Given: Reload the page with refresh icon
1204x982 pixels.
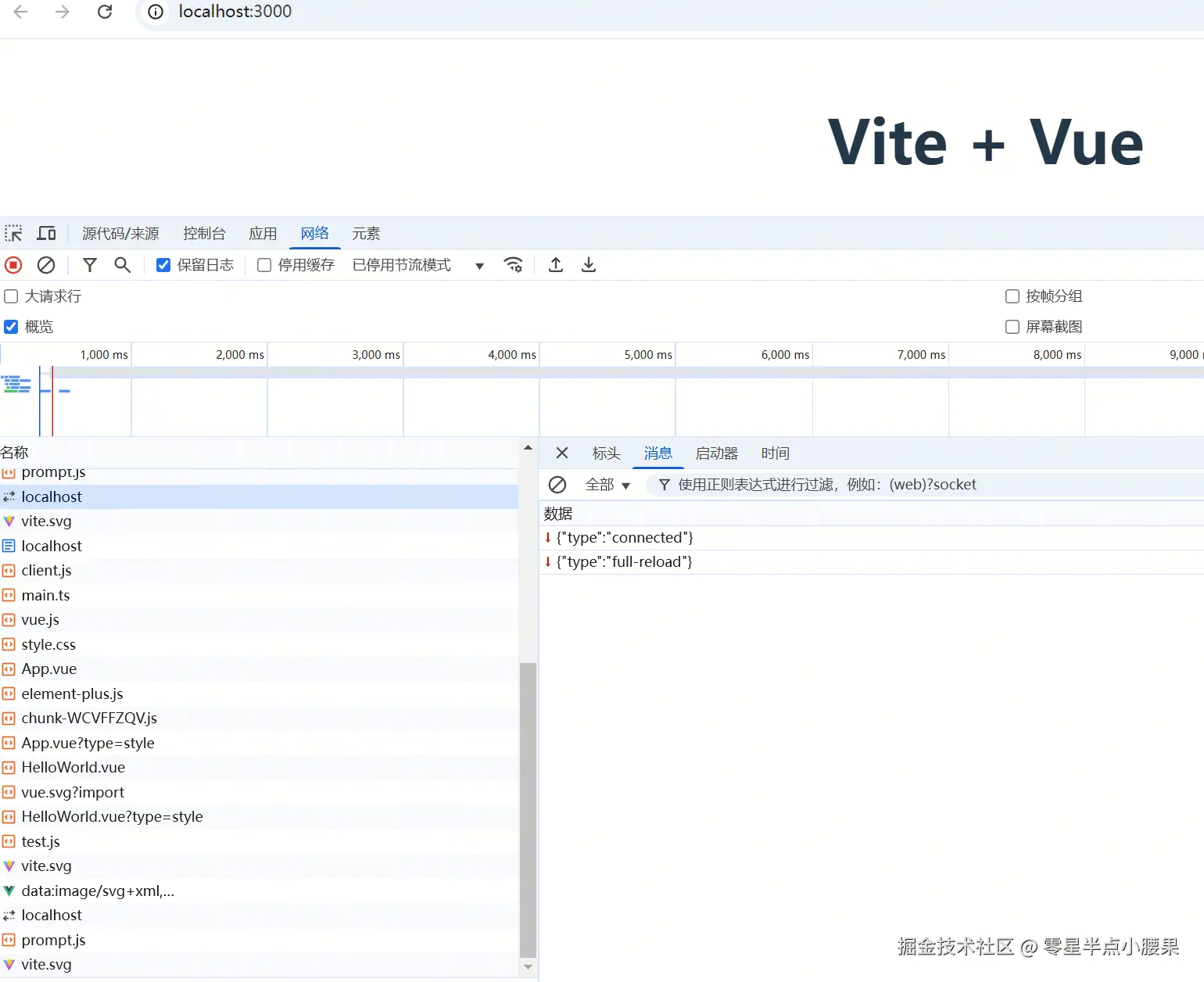Looking at the screenshot, I should [105, 12].
